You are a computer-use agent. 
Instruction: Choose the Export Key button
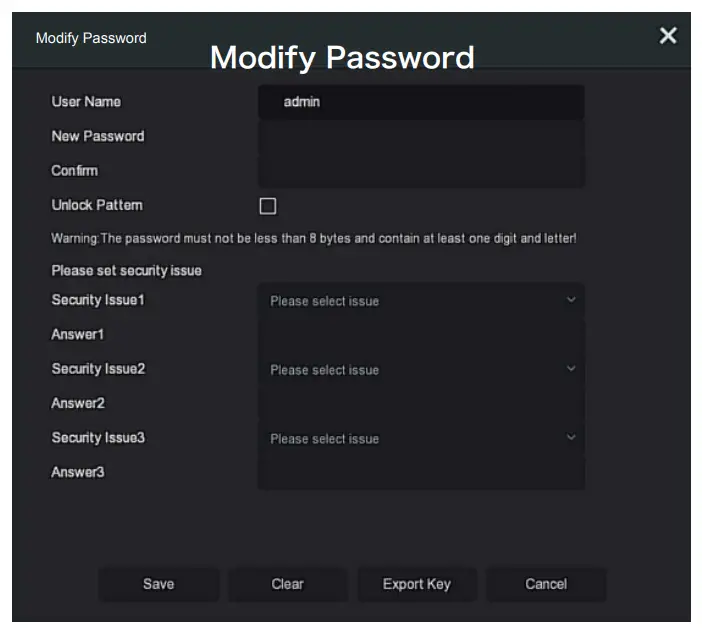point(417,584)
